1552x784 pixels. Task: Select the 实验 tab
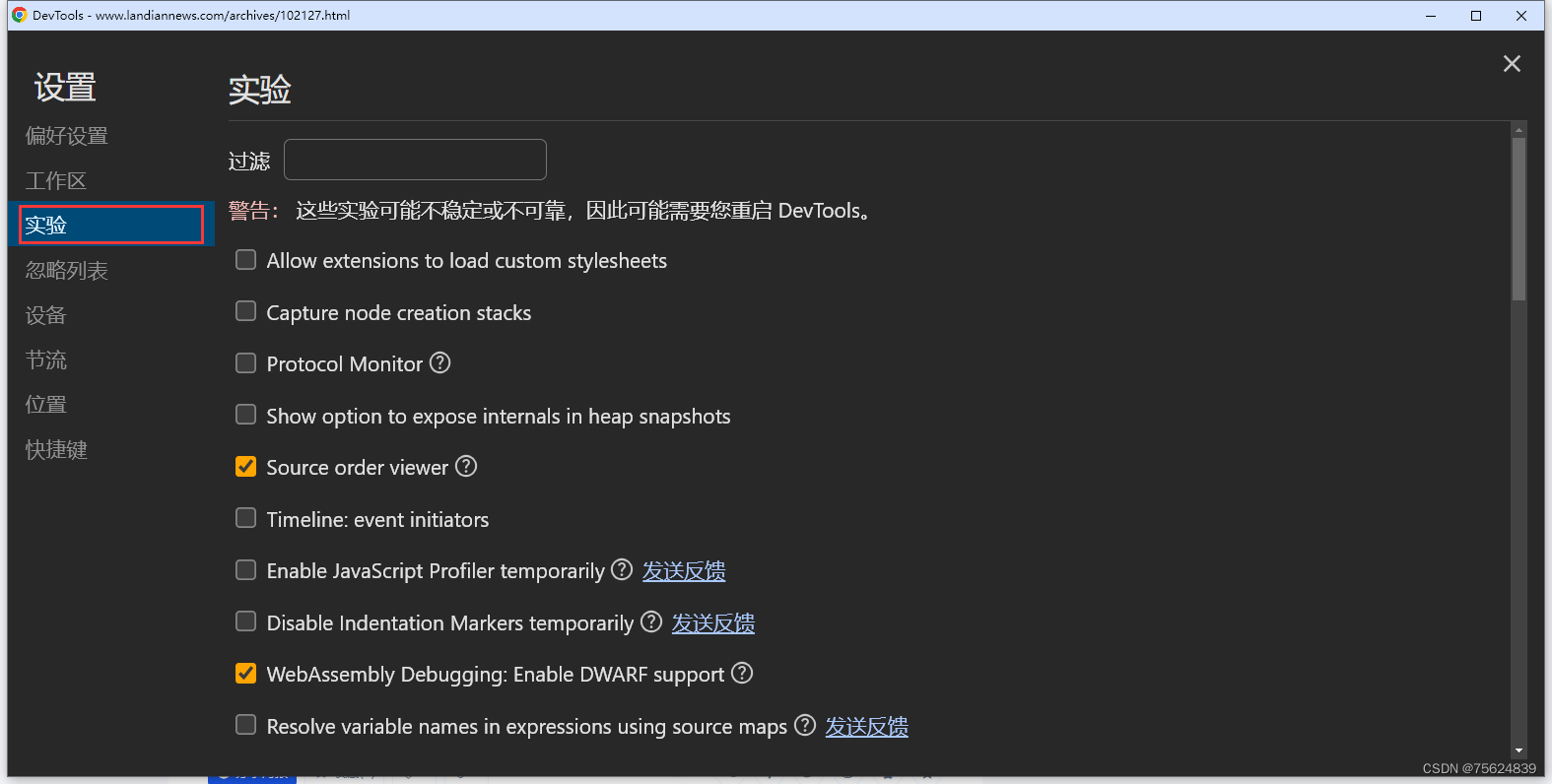pyautogui.click(x=111, y=225)
